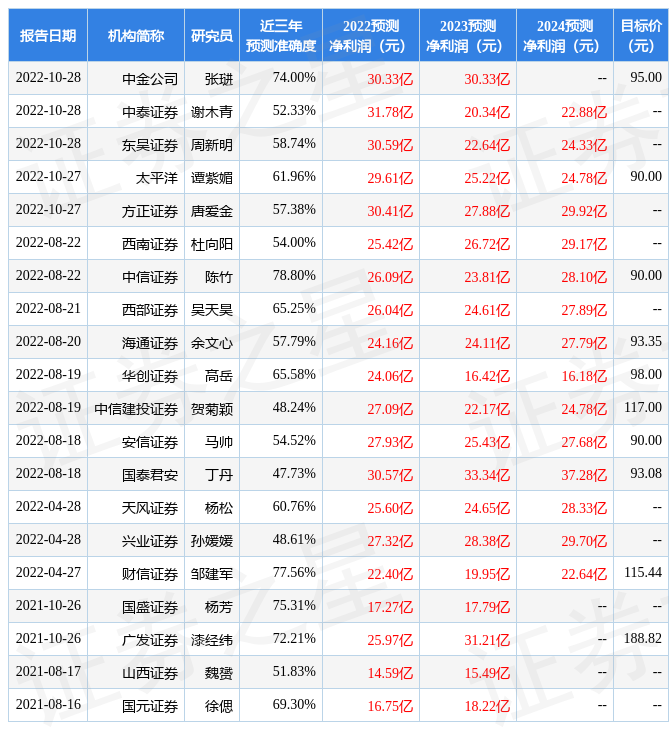
Task: Click the 目标价 column header
Action: pyautogui.click(x=641, y=35)
